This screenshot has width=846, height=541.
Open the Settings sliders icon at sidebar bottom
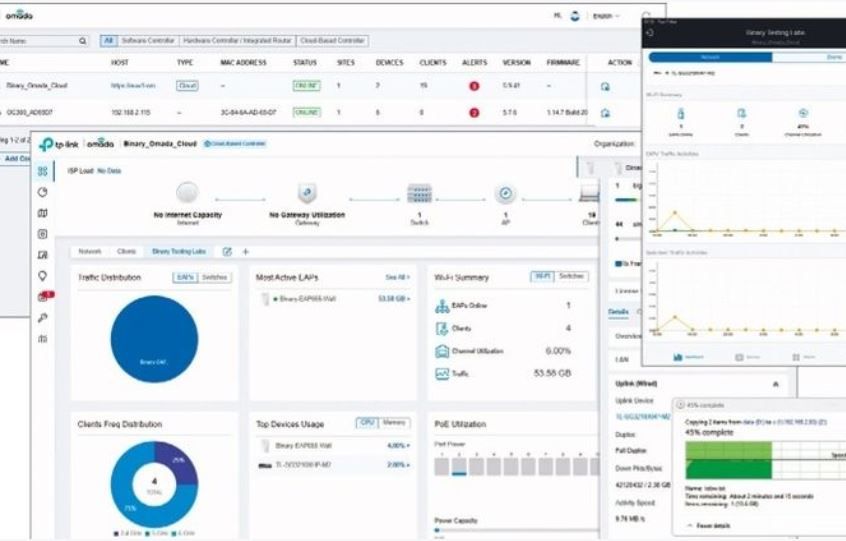click(43, 339)
